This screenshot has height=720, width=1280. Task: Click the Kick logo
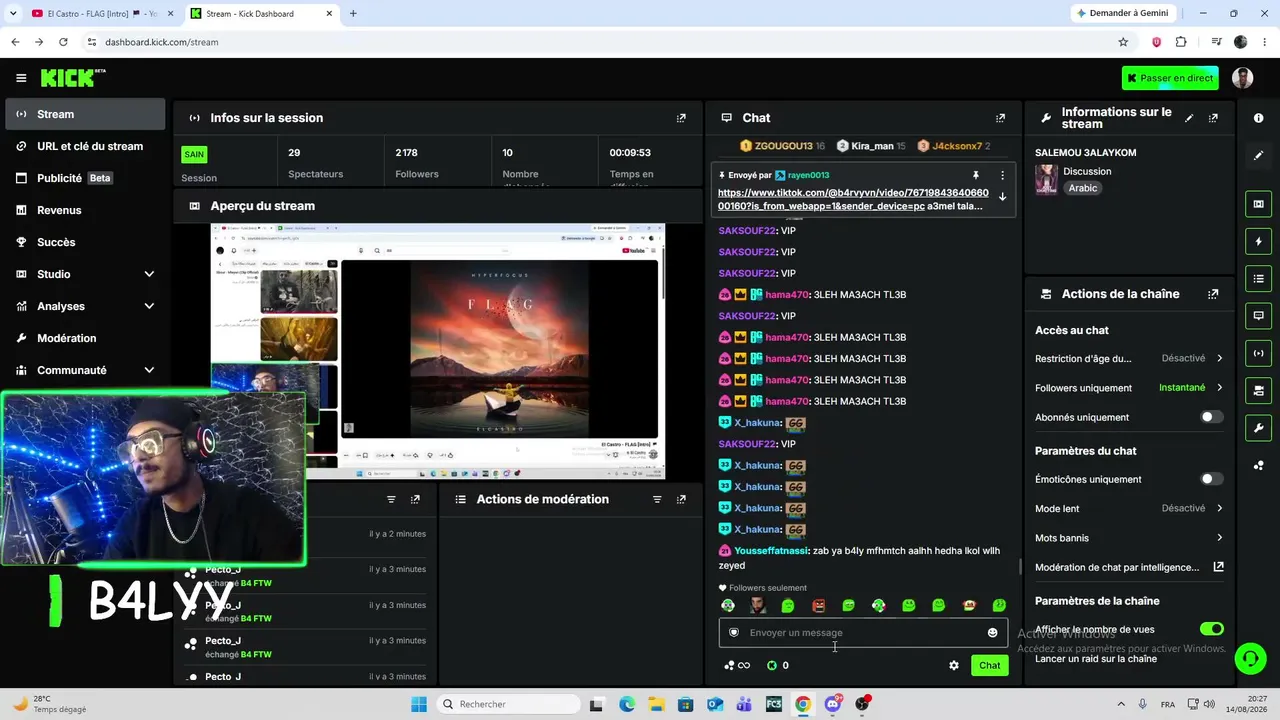click(72, 78)
